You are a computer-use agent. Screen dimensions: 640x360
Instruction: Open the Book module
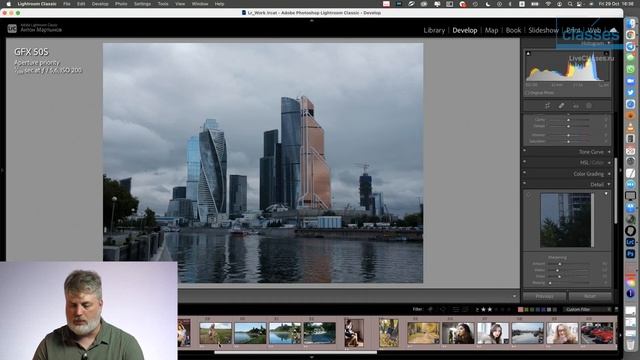coord(513,30)
